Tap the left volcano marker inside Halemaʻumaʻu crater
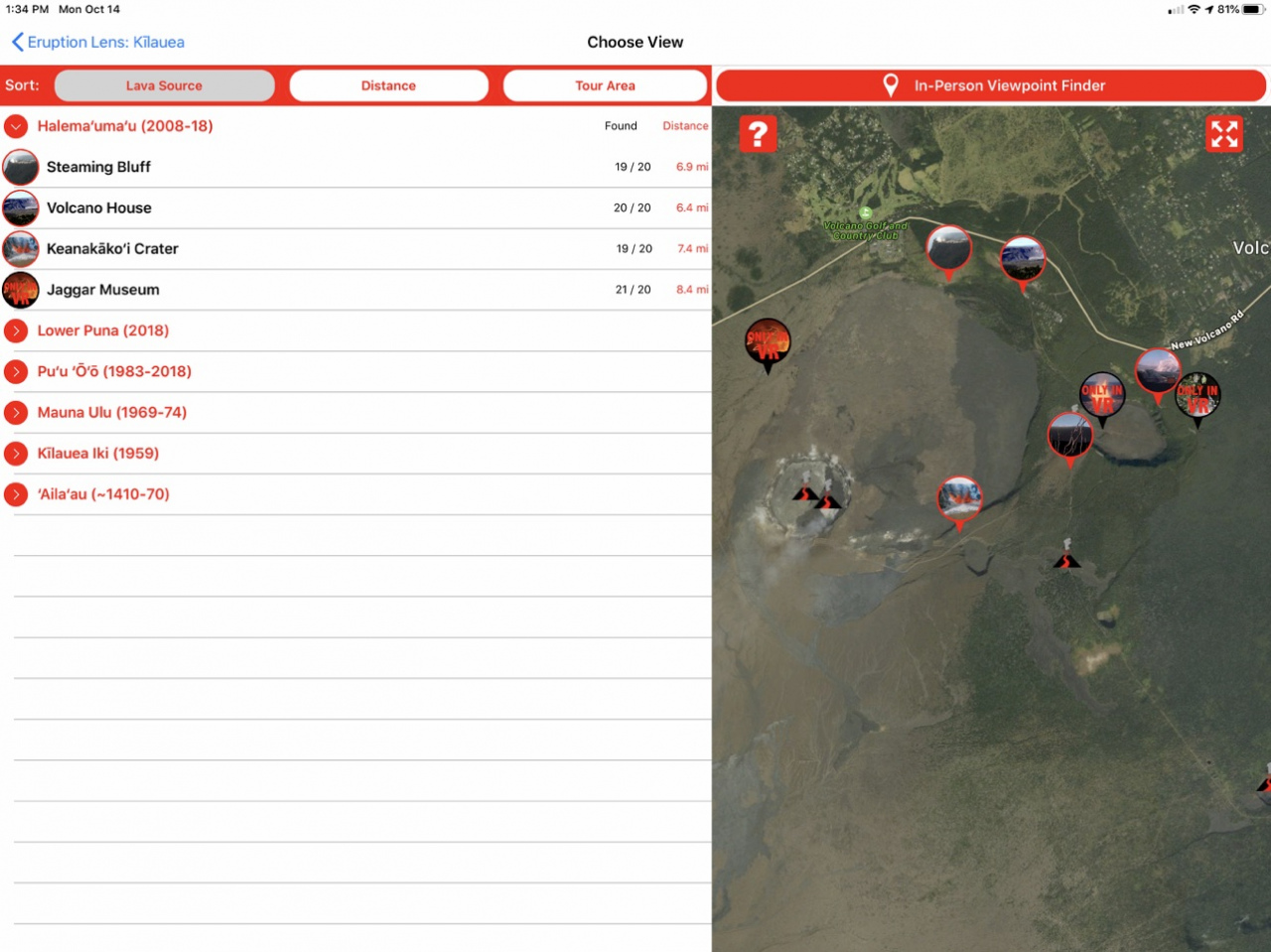The image size is (1271, 952). click(x=805, y=492)
